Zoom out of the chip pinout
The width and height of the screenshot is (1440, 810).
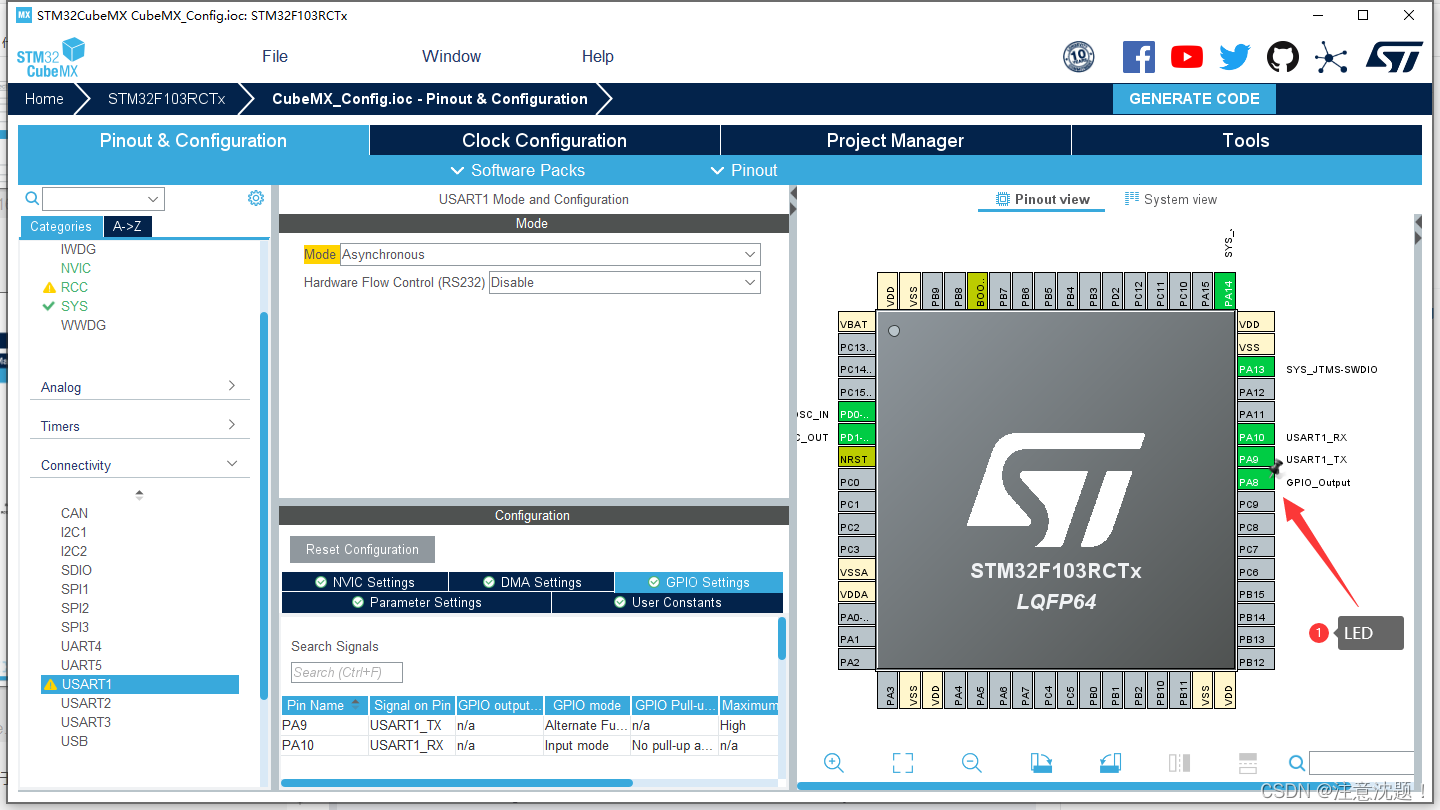coord(971,763)
